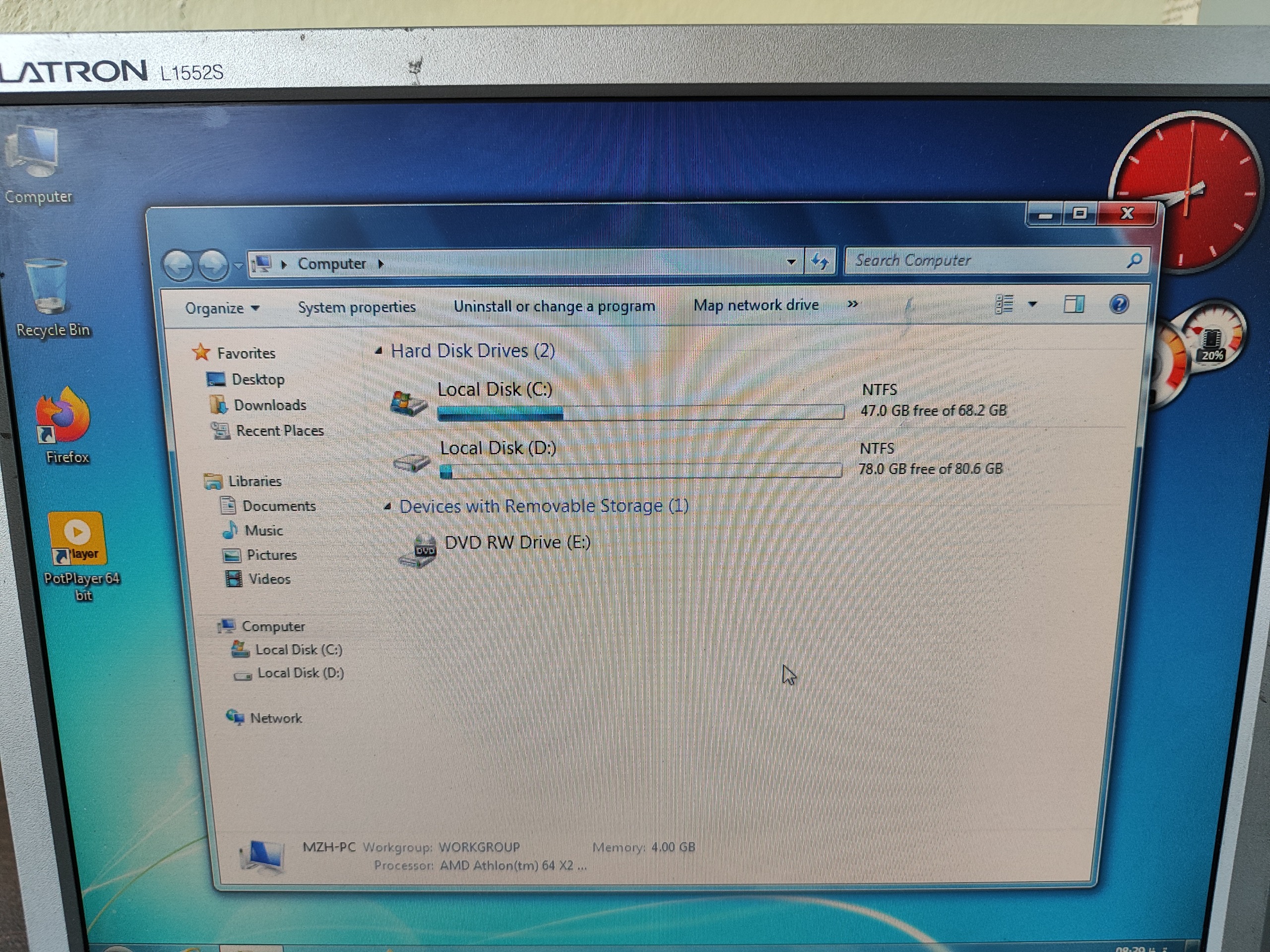
Task: Click Map network drive
Action: (x=756, y=305)
